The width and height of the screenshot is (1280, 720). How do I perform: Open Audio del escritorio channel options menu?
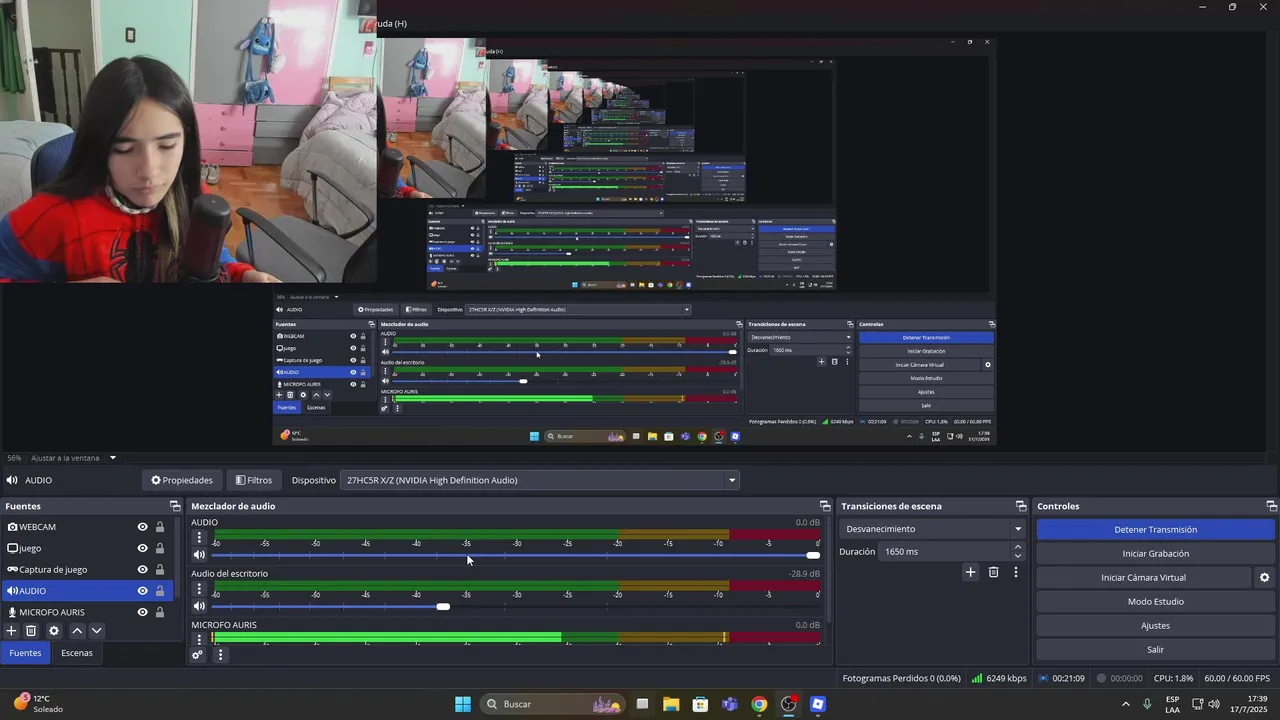tap(199, 589)
